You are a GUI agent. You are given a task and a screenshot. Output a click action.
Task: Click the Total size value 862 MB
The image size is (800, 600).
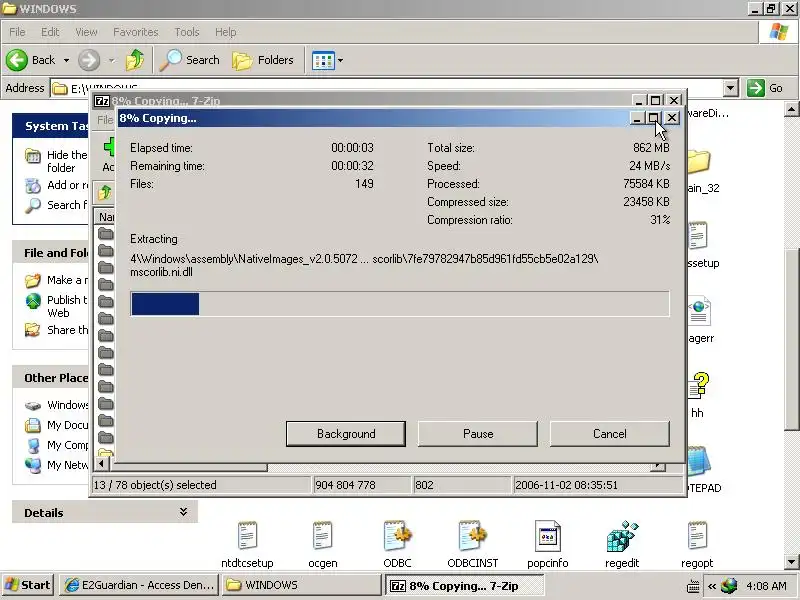pos(651,147)
